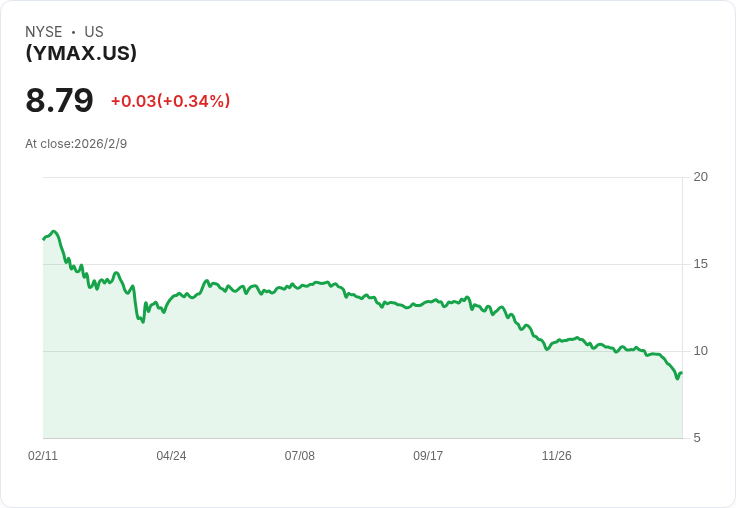736x508 pixels.
Task: Click the 20 label on price axis
Action: (x=700, y=177)
